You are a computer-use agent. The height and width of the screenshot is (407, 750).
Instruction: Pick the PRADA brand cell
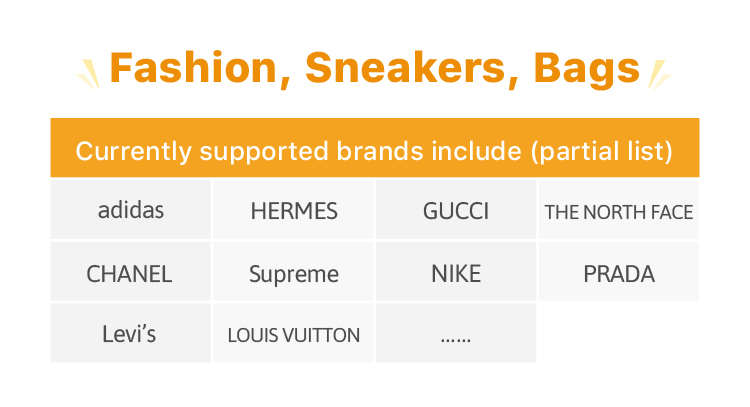point(618,273)
